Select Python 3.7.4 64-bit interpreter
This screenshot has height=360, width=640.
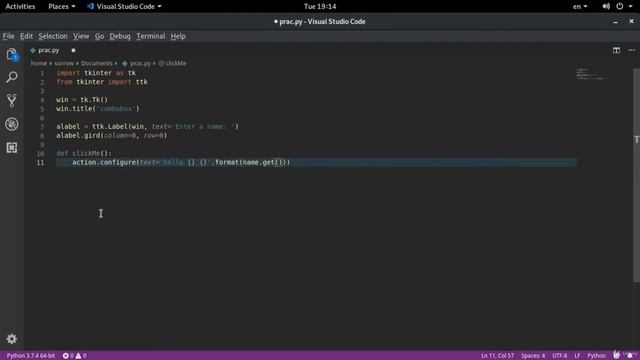pos(31,356)
